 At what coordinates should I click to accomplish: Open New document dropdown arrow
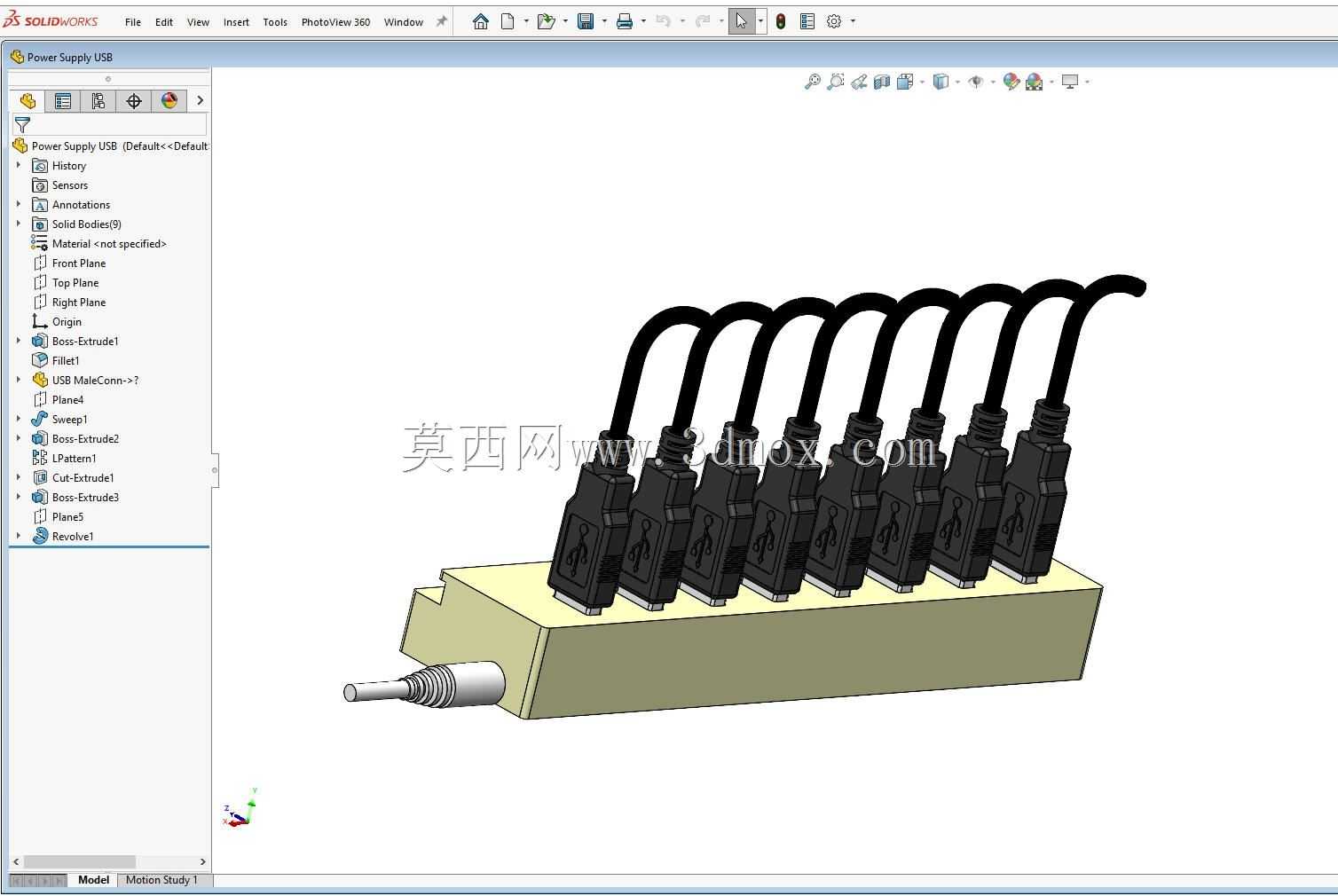(526, 21)
